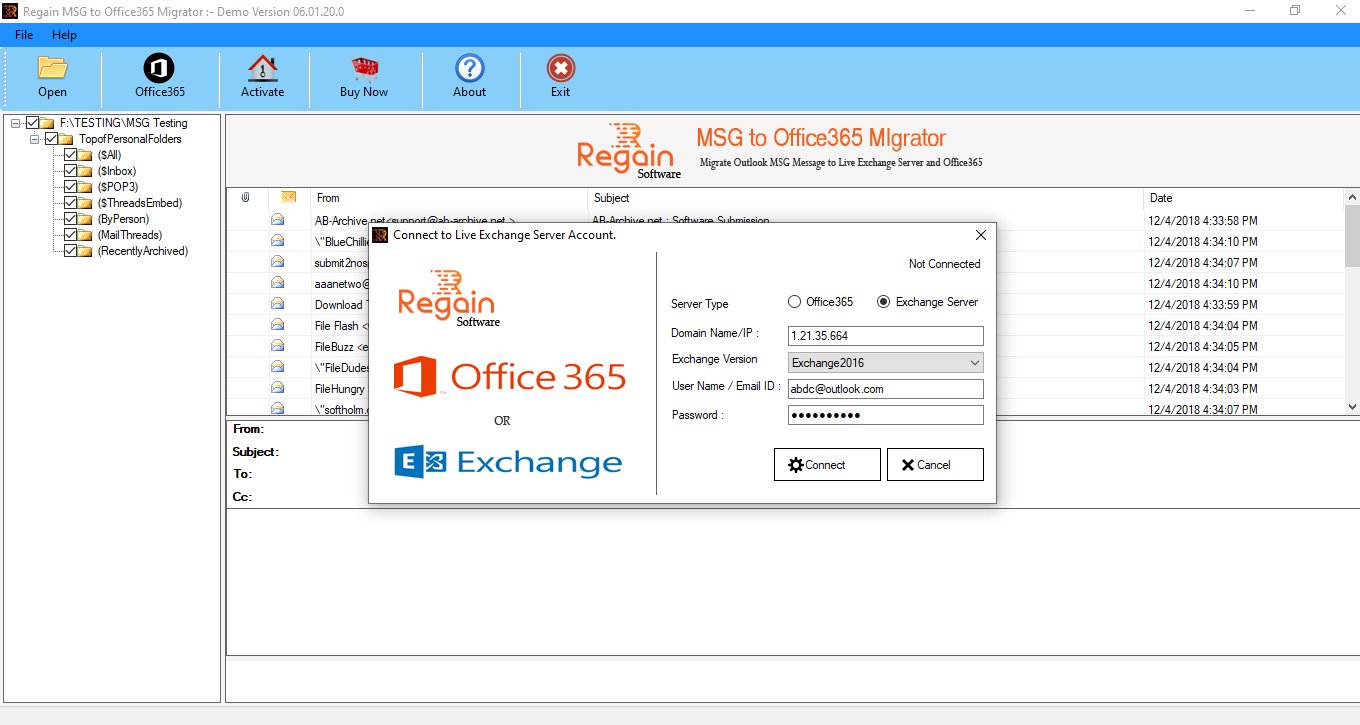Screen dimensions: 1360x725
Task: Sort the list by the From column header
Action: click(448, 198)
